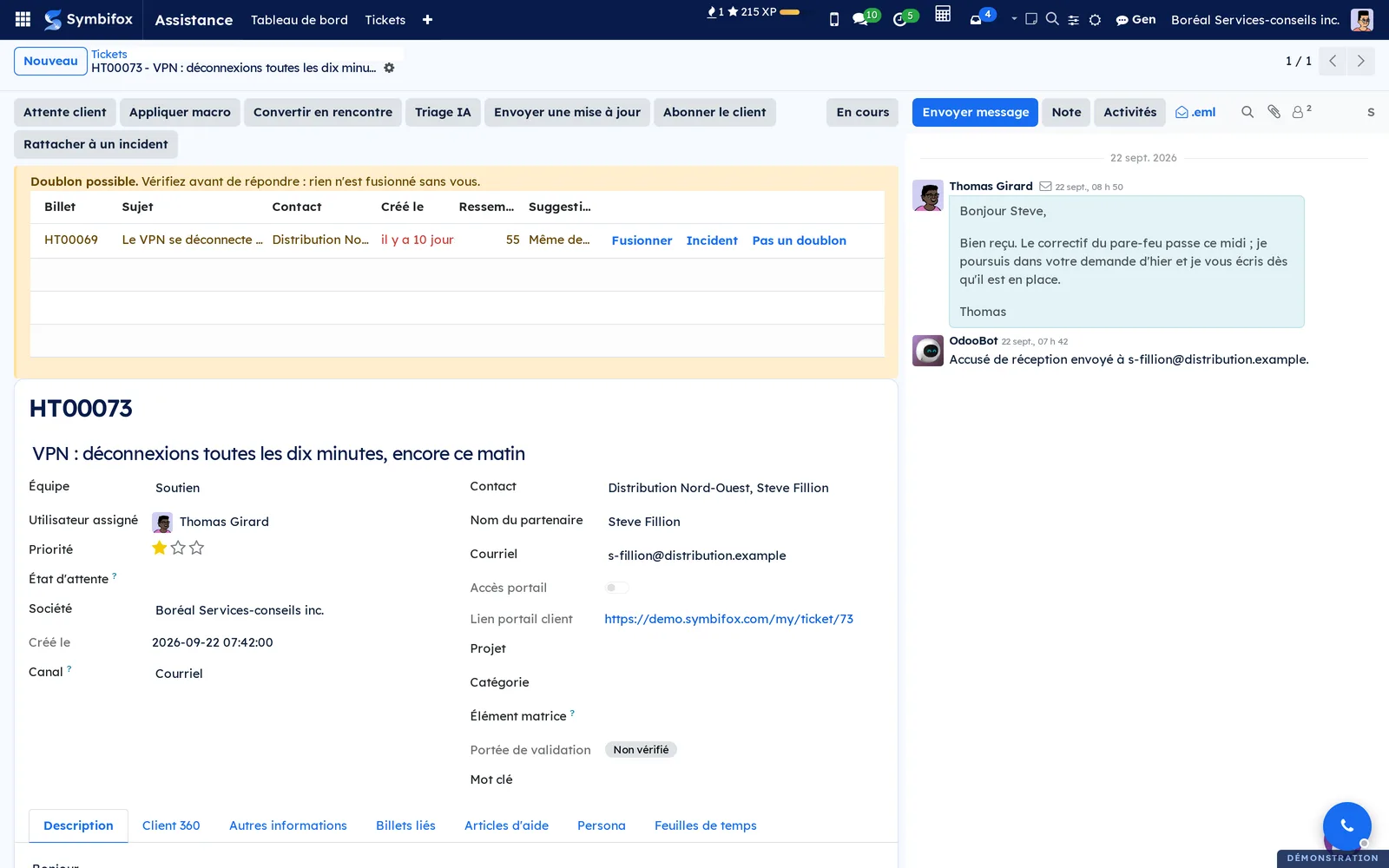Click the Envoyer message button

(x=975, y=112)
